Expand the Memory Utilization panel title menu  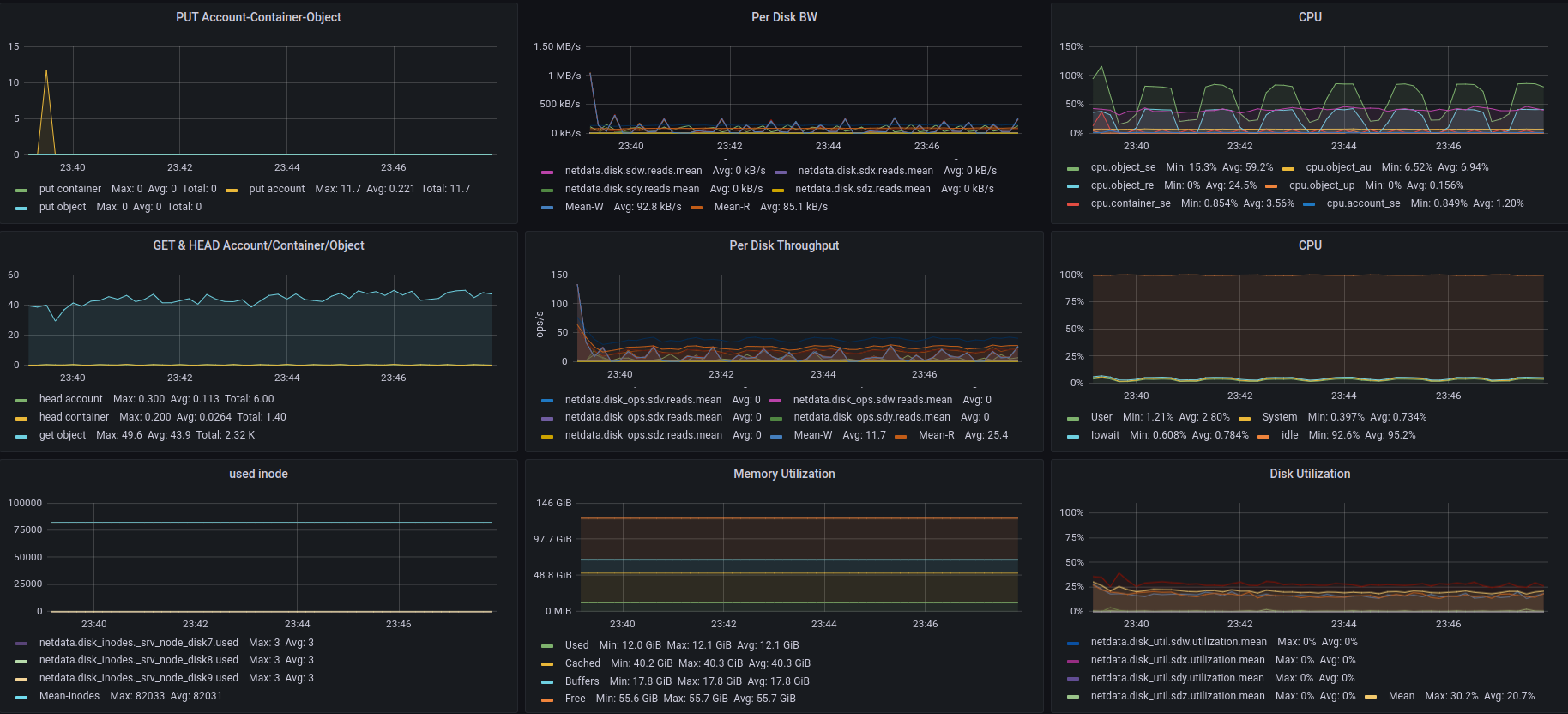784,474
